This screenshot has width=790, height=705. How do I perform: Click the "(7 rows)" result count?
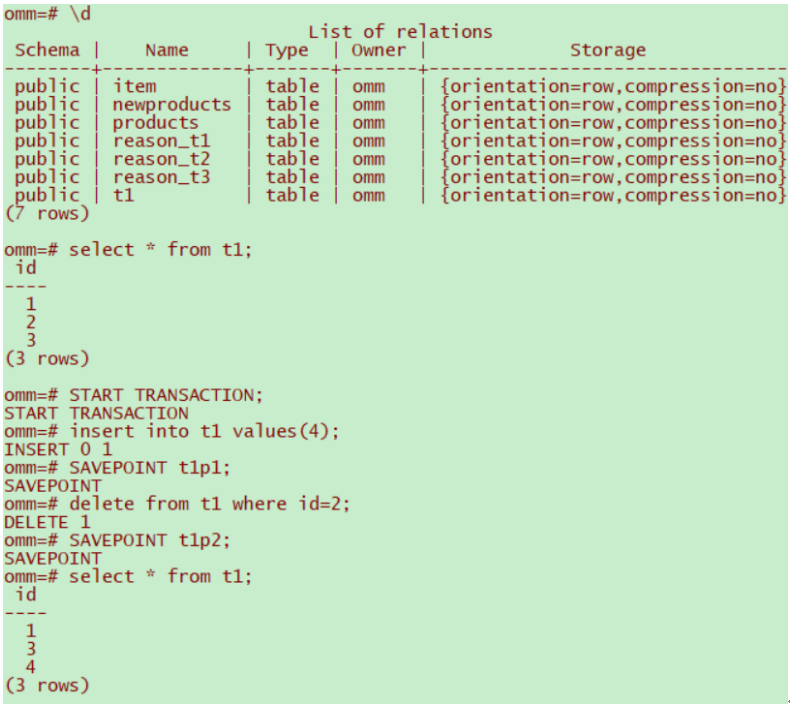pyautogui.click(x=47, y=213)
